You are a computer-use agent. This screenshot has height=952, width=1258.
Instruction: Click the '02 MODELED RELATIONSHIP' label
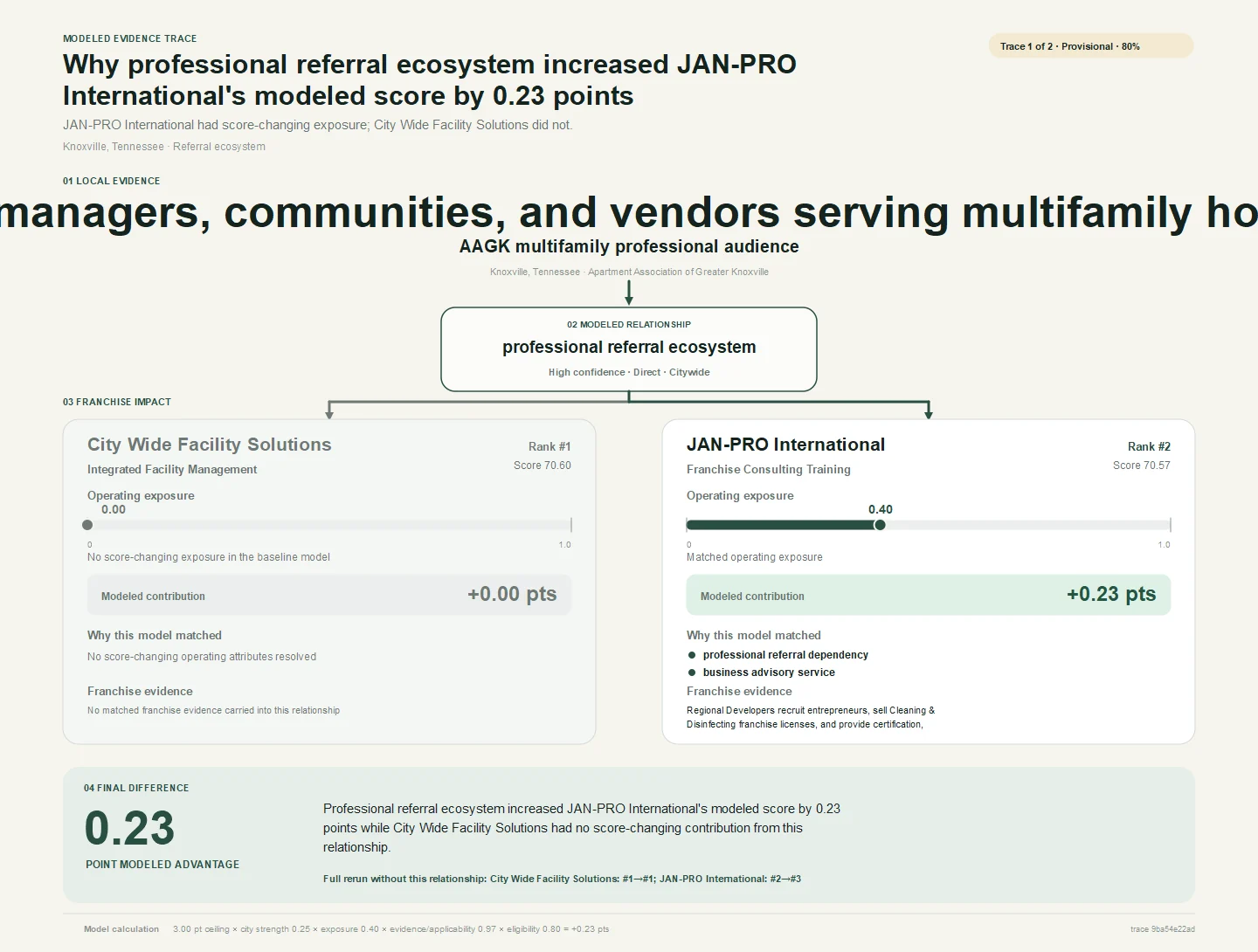coord(629,324)
